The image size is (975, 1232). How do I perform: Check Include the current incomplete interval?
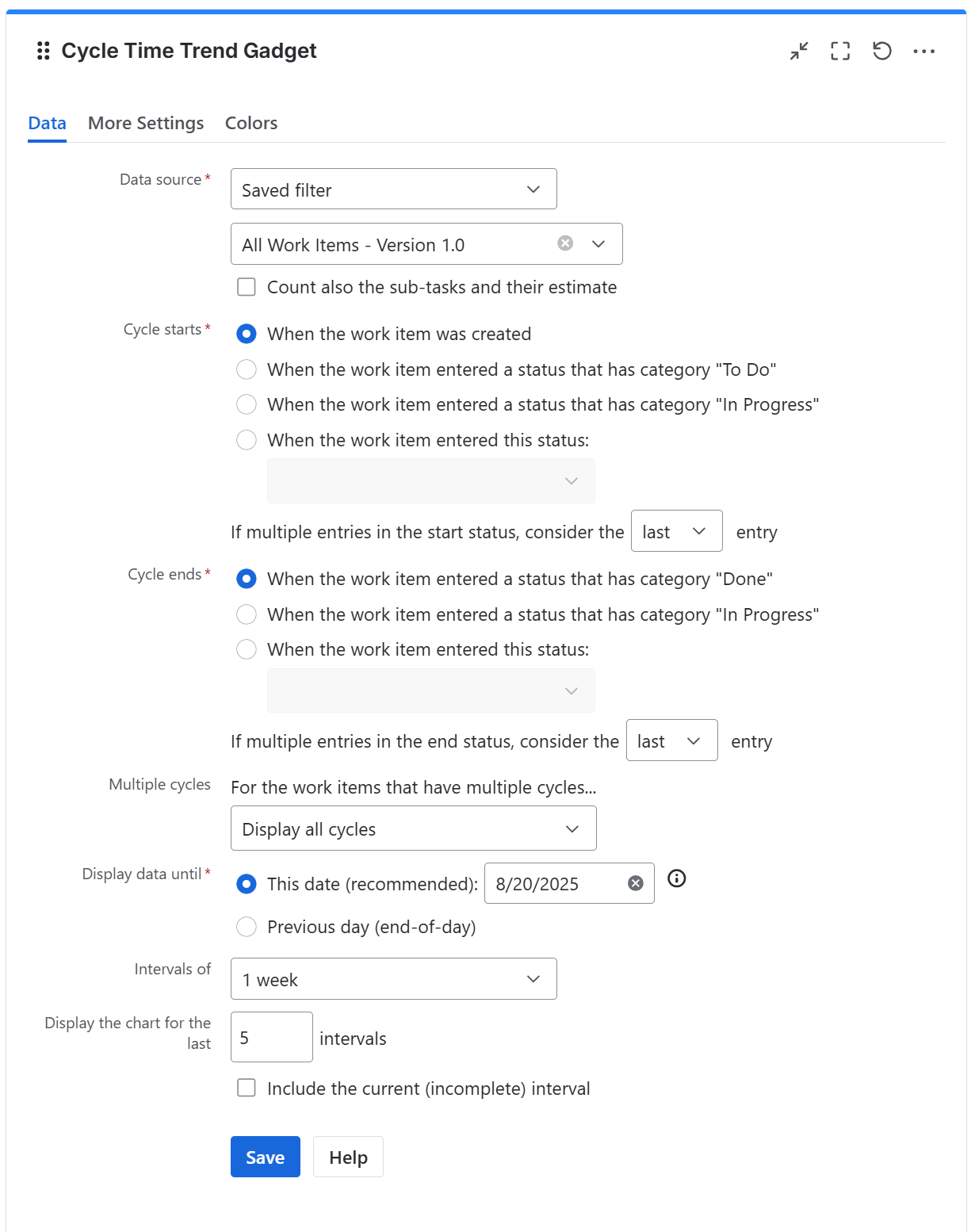coord(247,1089)
